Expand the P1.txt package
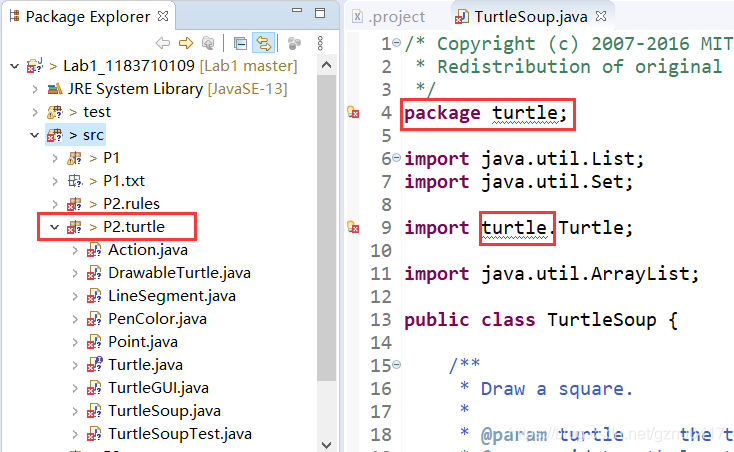Image resolution: width=734 pixels, height=452 pixels. pyautogui.click(x=55, y=181)
